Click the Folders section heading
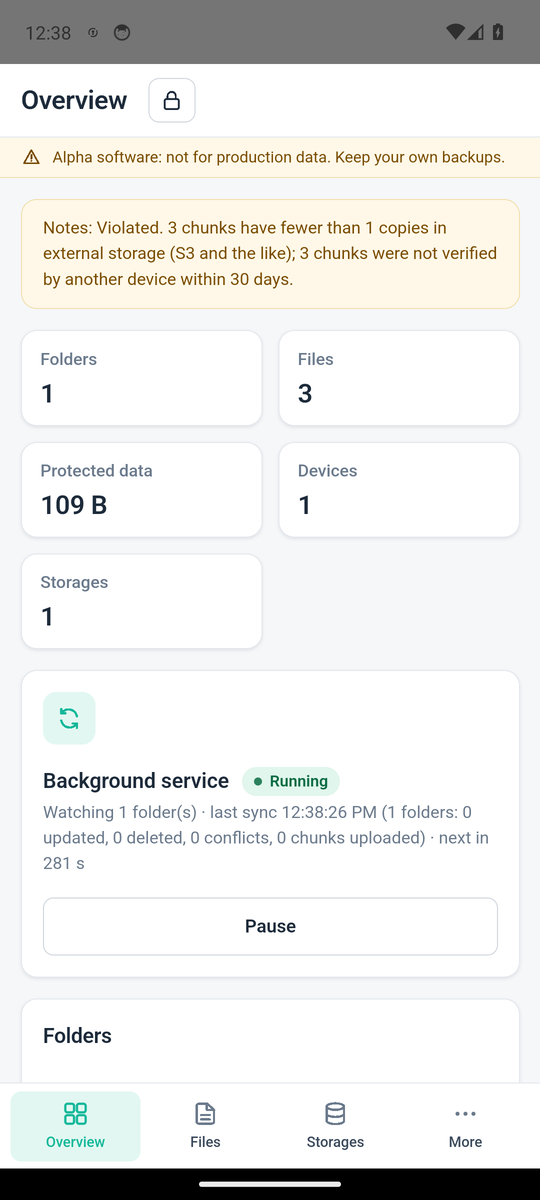540x1200 pixels. pyautogui.click(x=77, y=1036)
